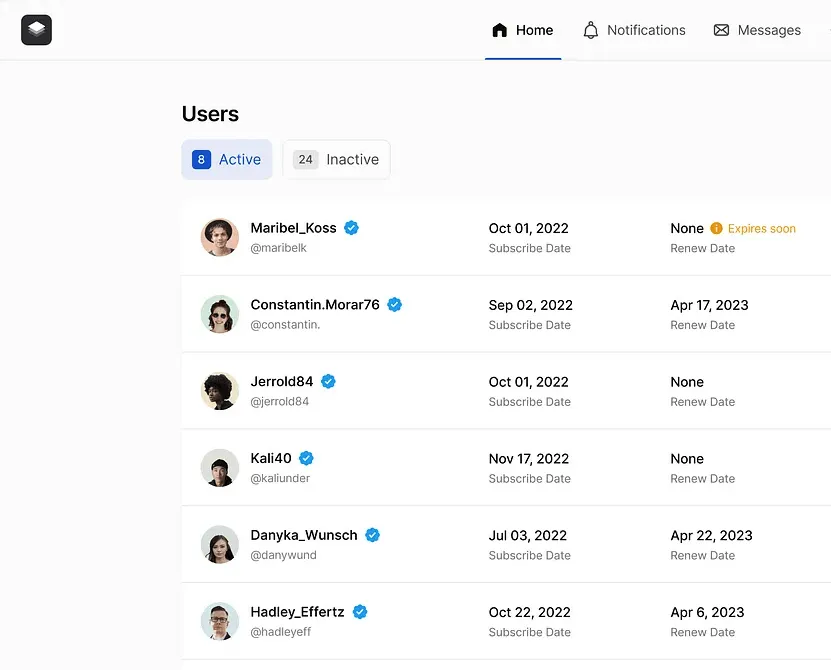Open the Kali40 username link
The width and height of the screenshot is (831, 670).
[271, 459]
